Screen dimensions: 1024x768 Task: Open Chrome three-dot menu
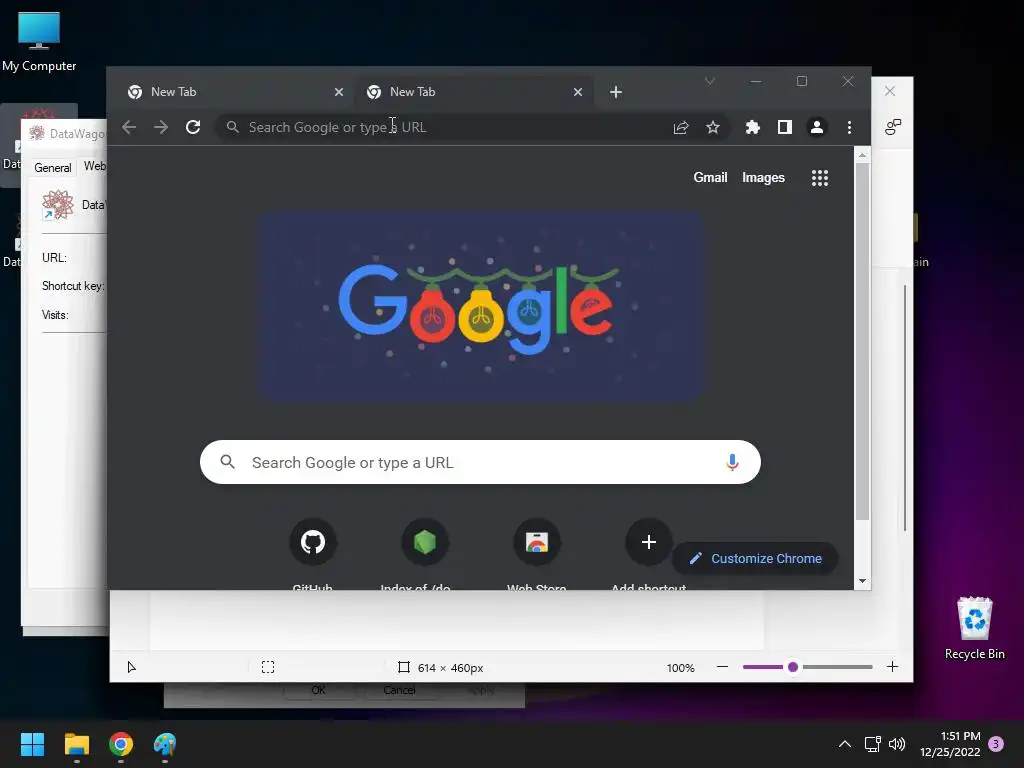(849, 127)
